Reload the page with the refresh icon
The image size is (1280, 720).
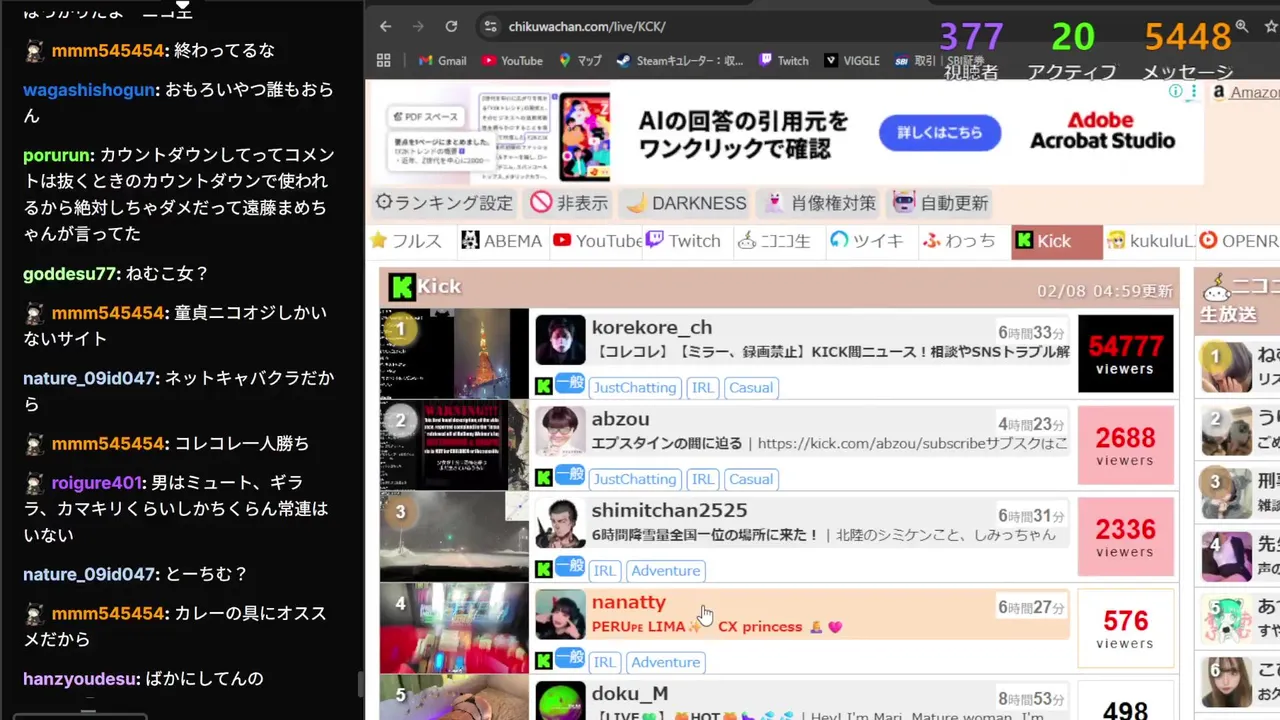(x=451, y=27)
